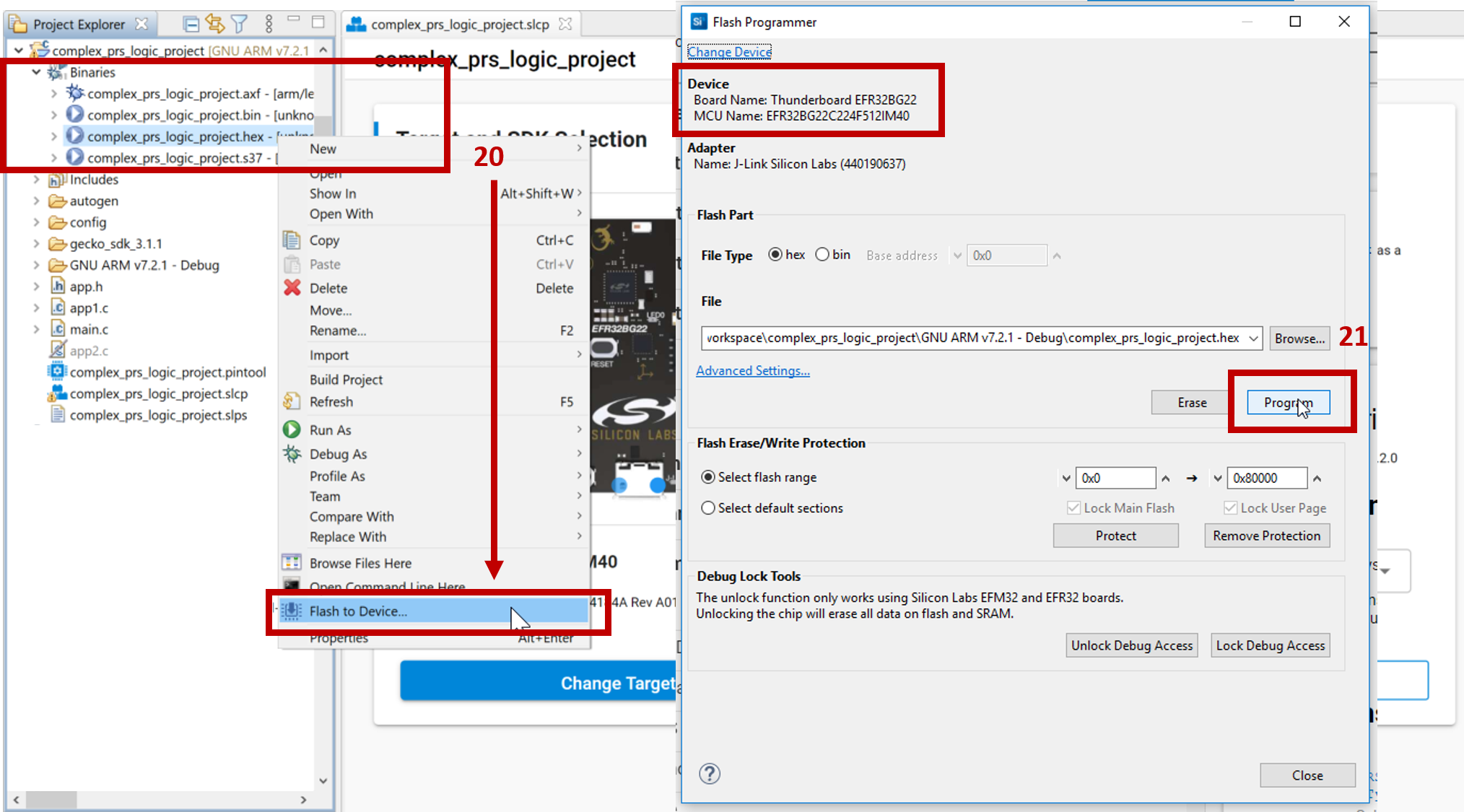
Task: Click Program button in Flash Programmer
Action: click(x=1289, y=402)
